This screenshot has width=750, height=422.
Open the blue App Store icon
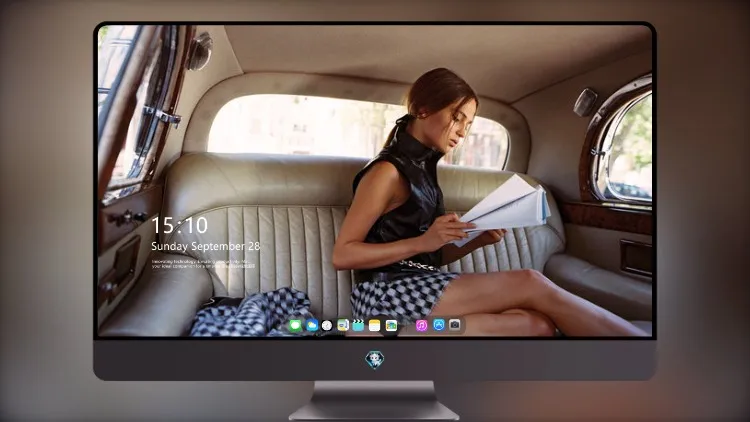(x=439, y=325)
